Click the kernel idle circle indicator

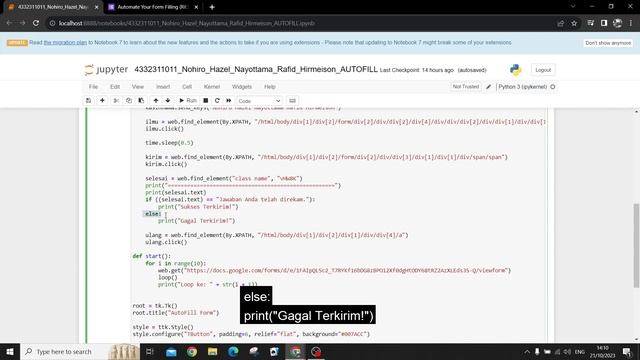(553, 87)
